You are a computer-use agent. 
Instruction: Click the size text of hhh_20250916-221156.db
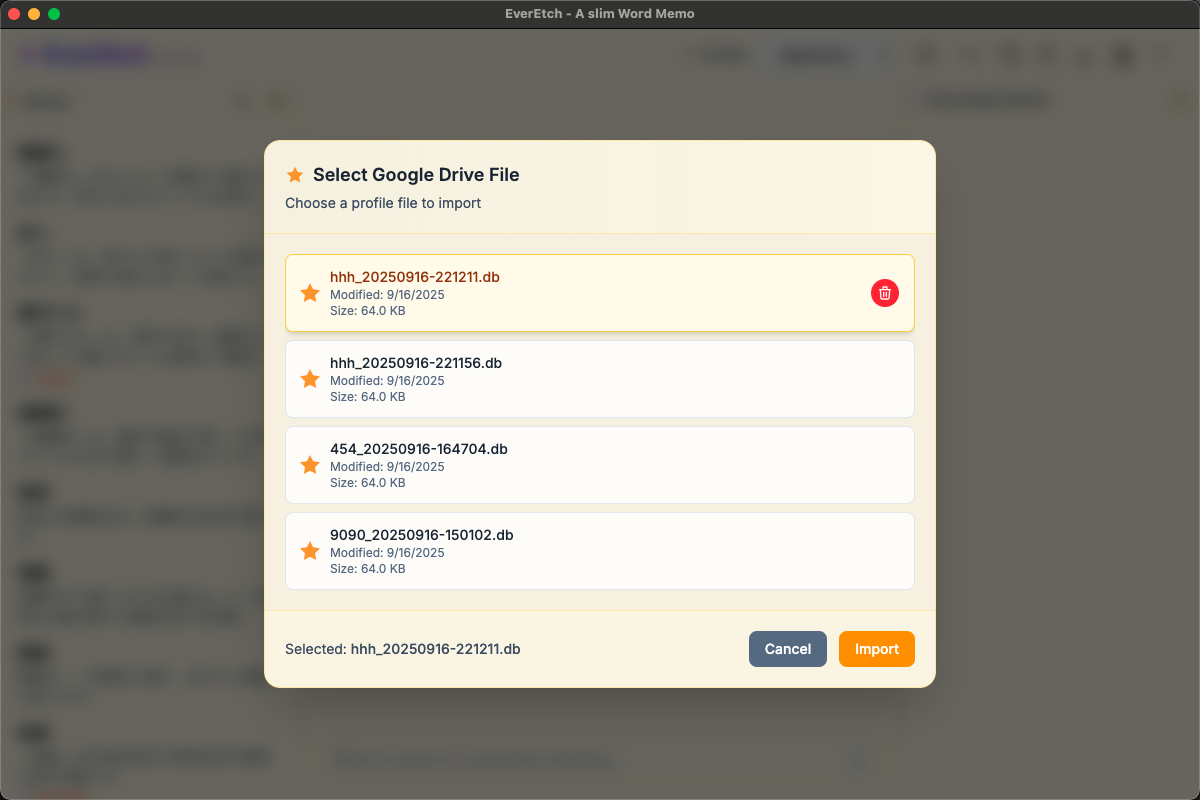pos(367,397)
